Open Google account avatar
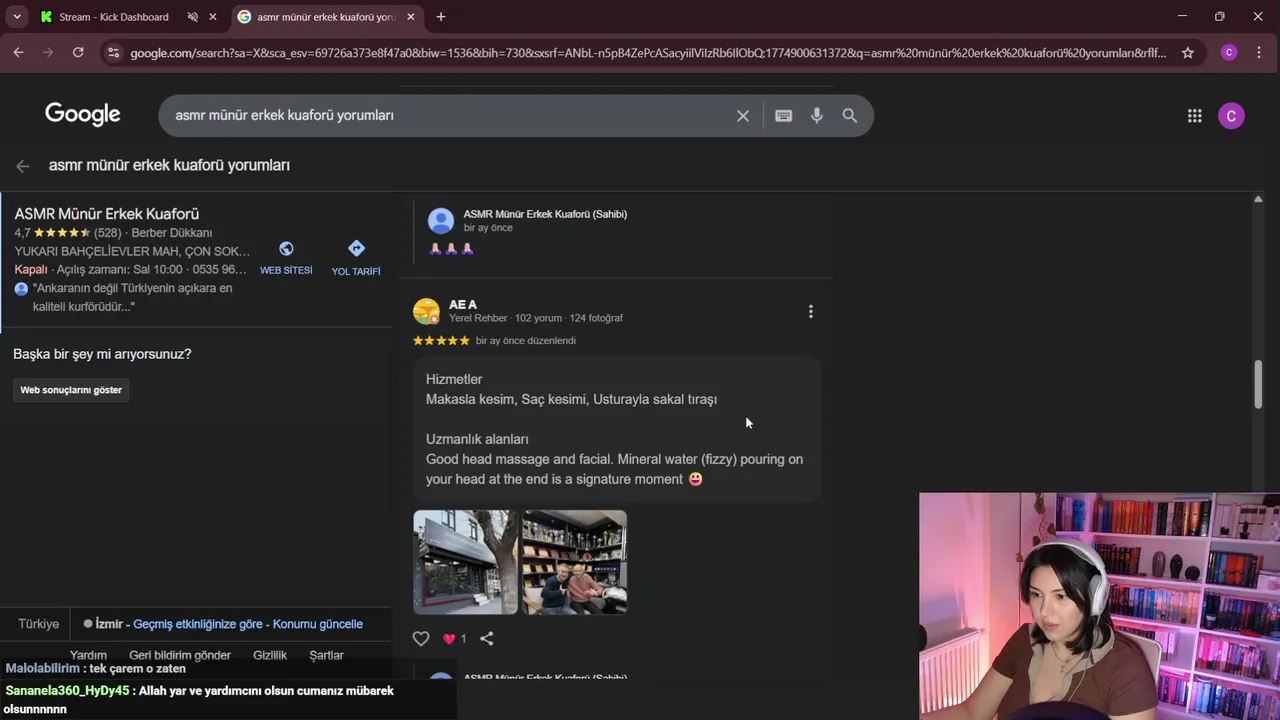1280x720 pixels. coord(1231,116)
